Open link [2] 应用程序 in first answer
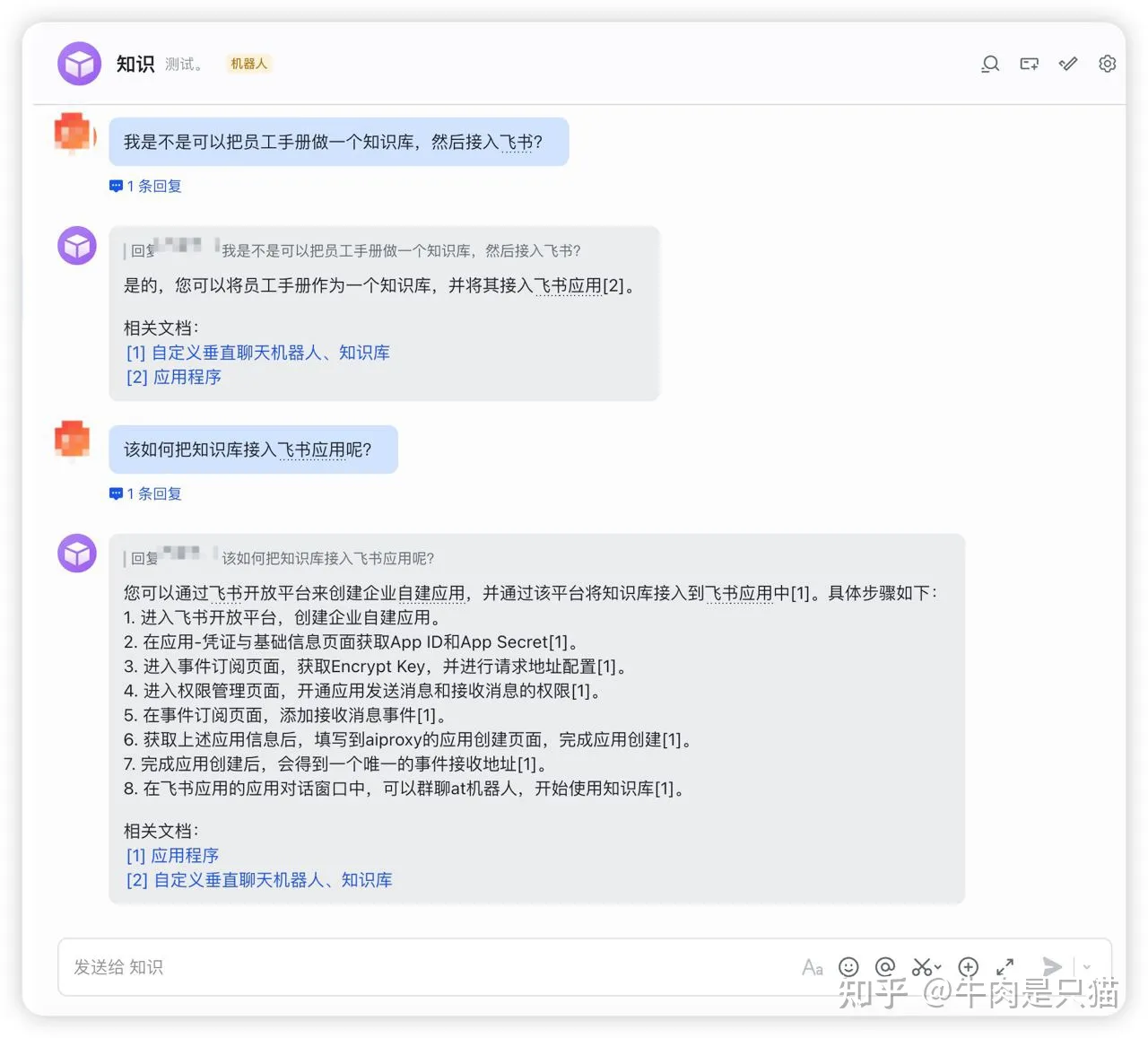Image resolution: width=1148 pixels, height=1038 pixels. pyautogui.click(x=174, y=377)
